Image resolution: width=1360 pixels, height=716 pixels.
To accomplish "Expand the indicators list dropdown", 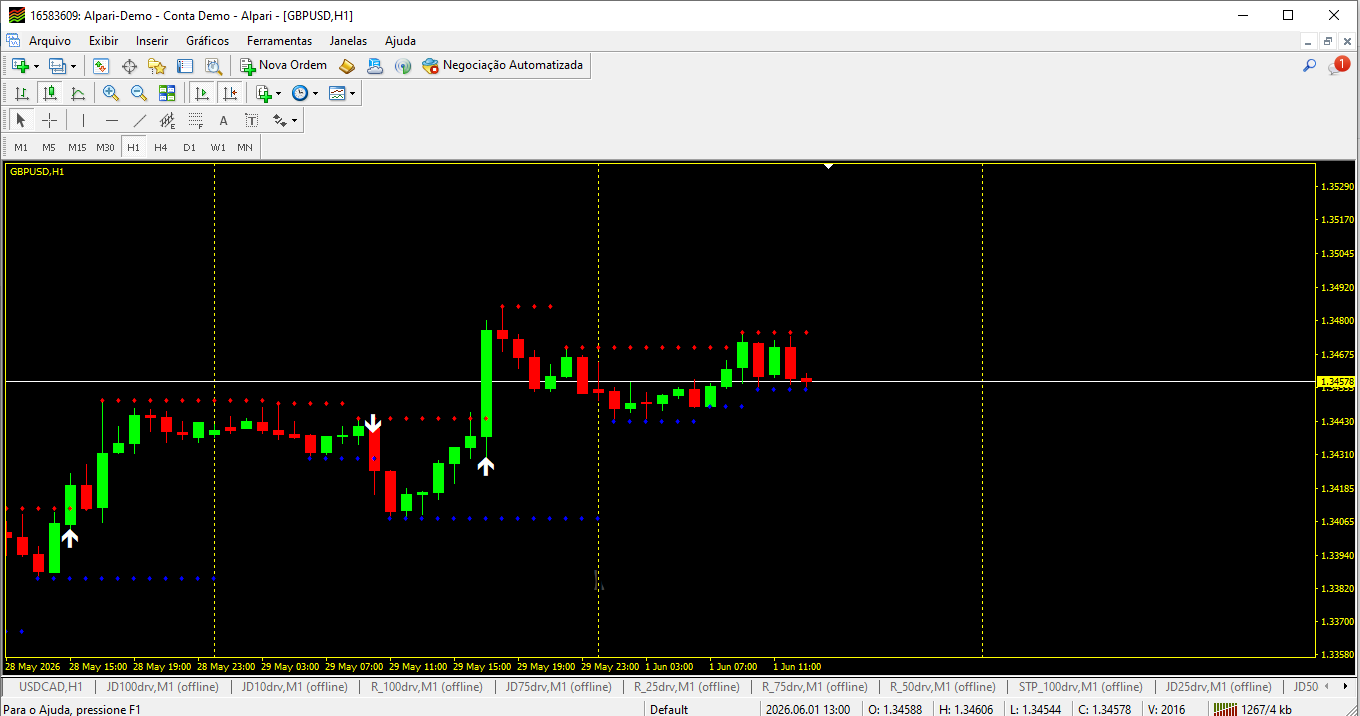I will [x=279, y=93].
